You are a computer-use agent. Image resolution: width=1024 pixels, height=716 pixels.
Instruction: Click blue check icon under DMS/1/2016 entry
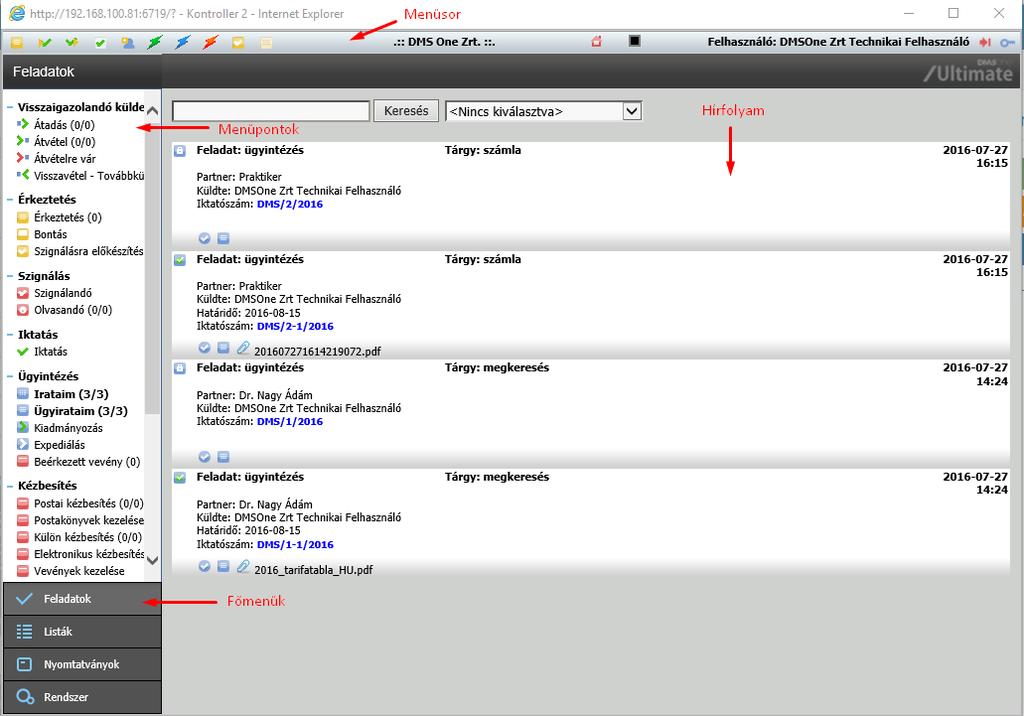204,457
